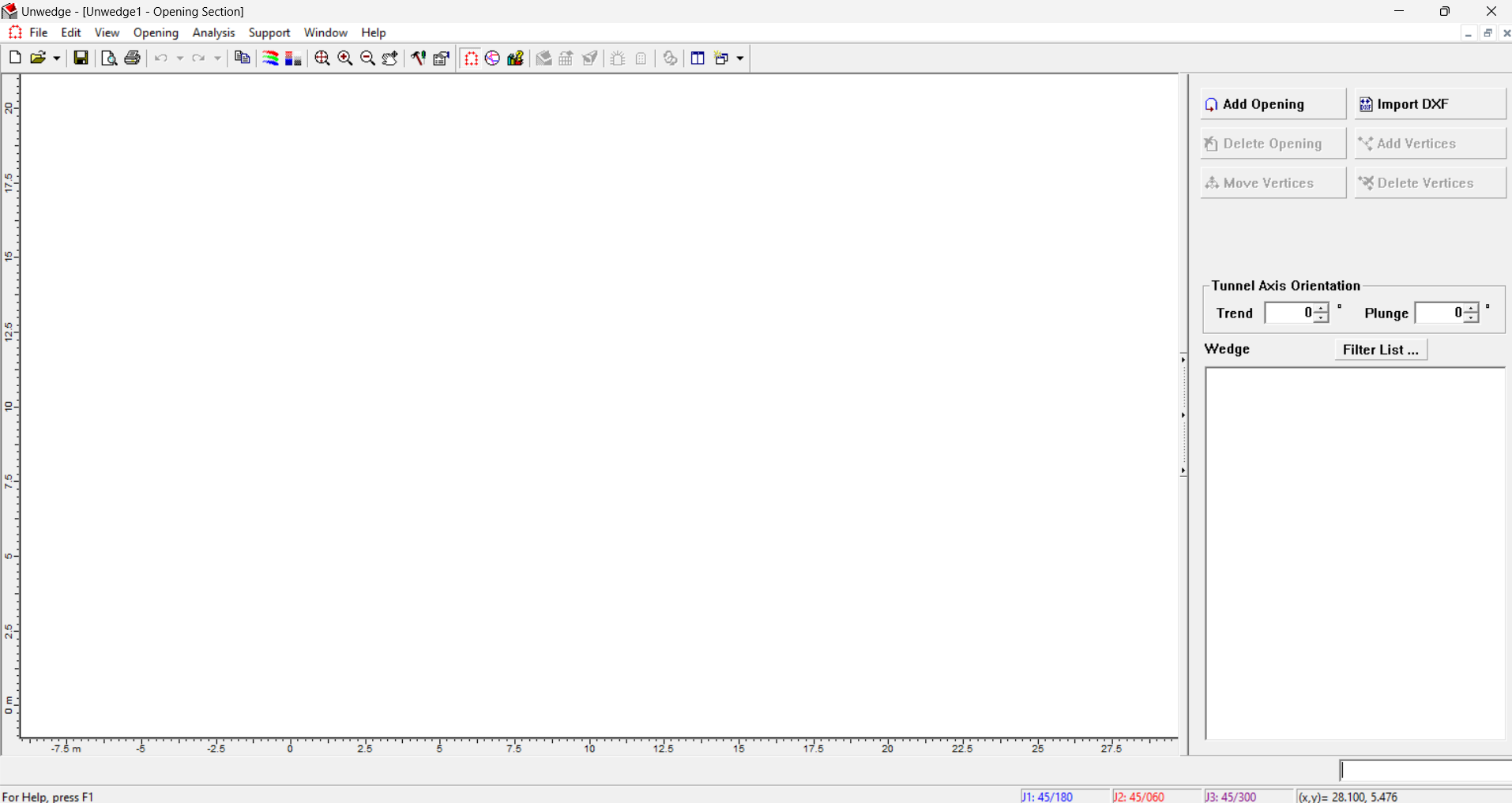The width and height of the screenshot is (1512, 803).
Task: Open the Edit menu
Action: coord(71,32)
